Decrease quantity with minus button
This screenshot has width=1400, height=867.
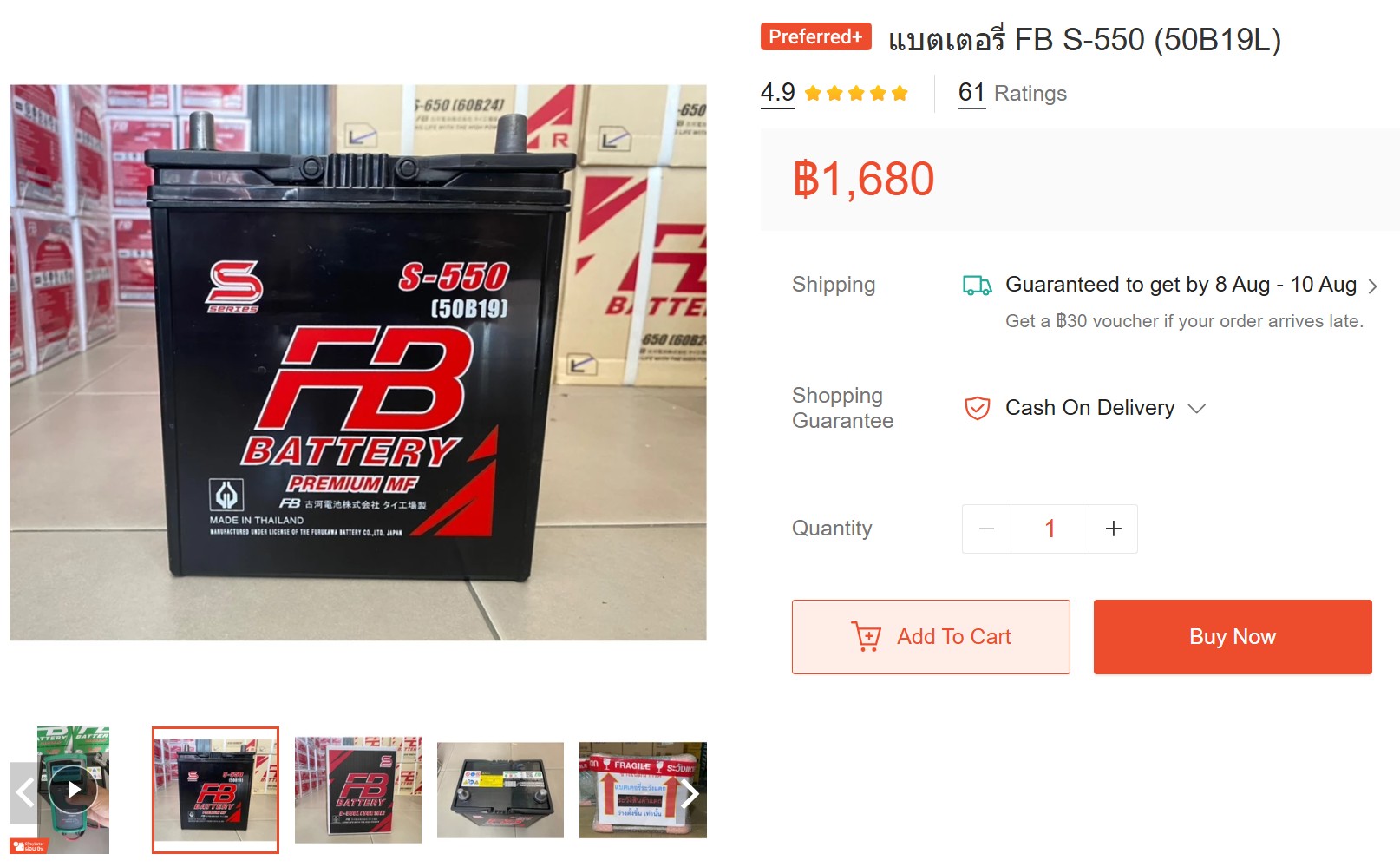(986, 529)
